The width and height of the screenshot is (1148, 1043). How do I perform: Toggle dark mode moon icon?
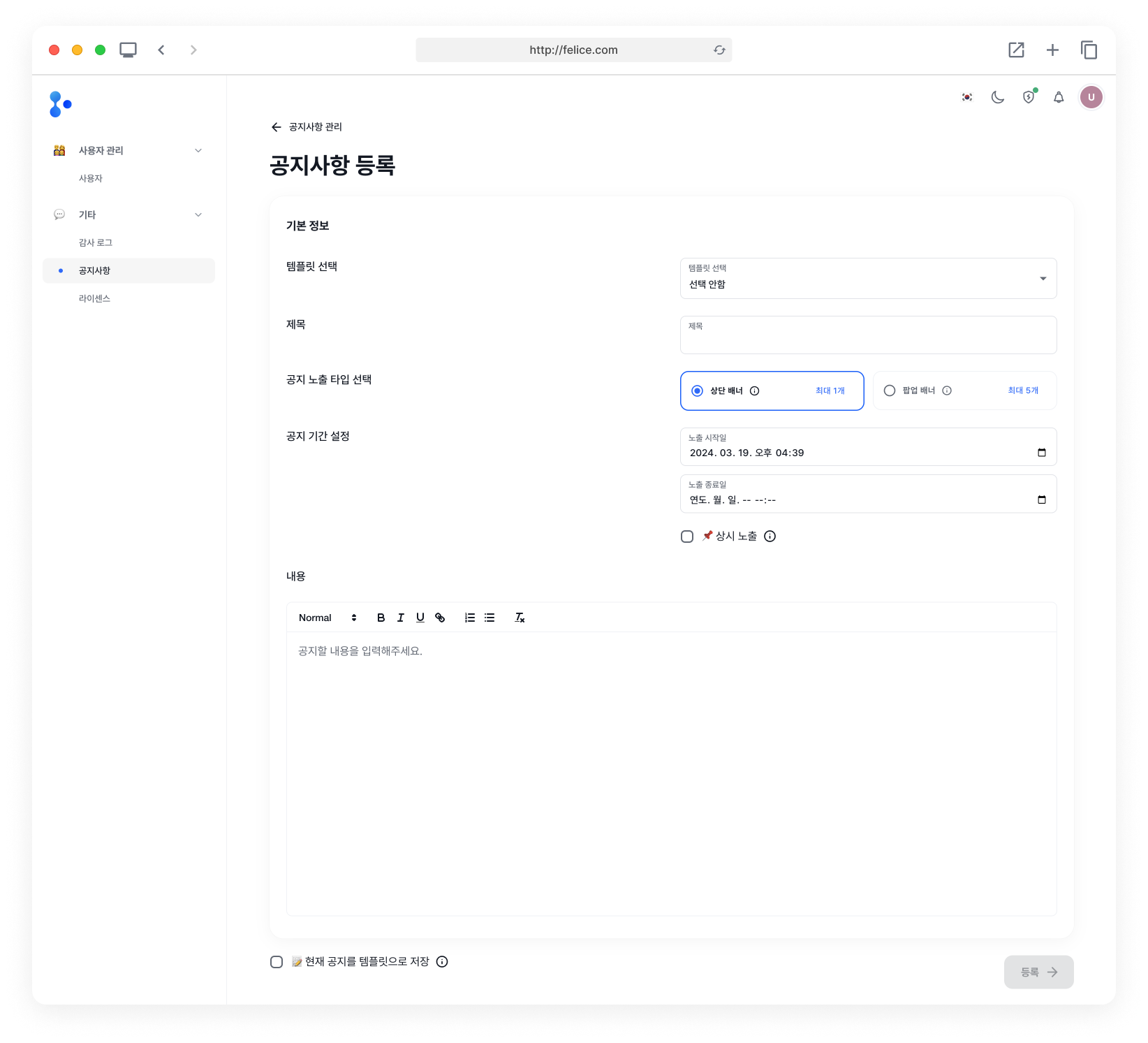click(x=998, y=97)
